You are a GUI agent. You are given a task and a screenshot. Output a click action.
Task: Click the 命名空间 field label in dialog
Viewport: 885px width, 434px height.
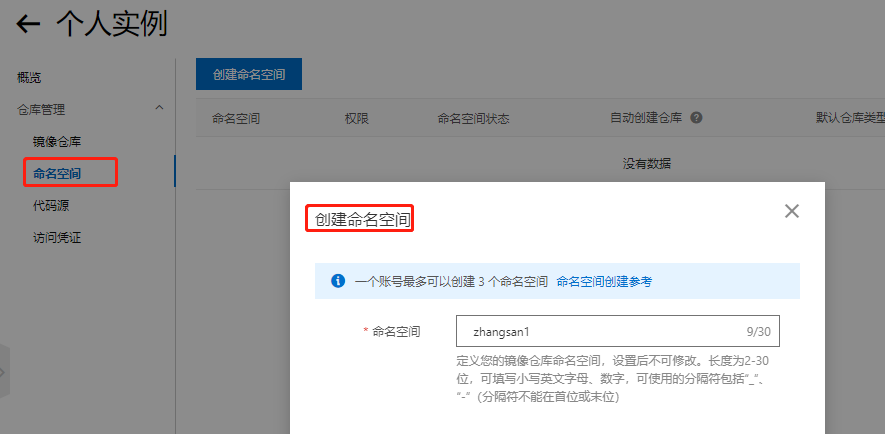click(x=396, y=331)
